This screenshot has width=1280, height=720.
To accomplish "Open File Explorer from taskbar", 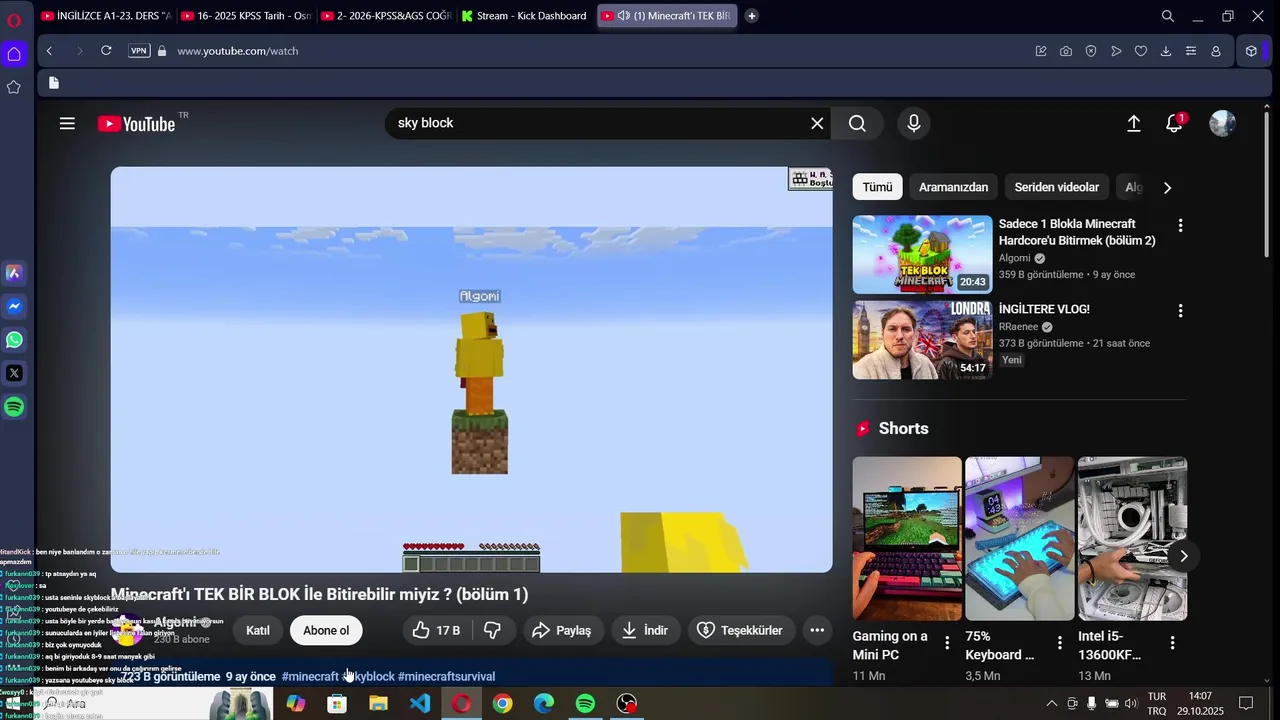I will [378, 704].
